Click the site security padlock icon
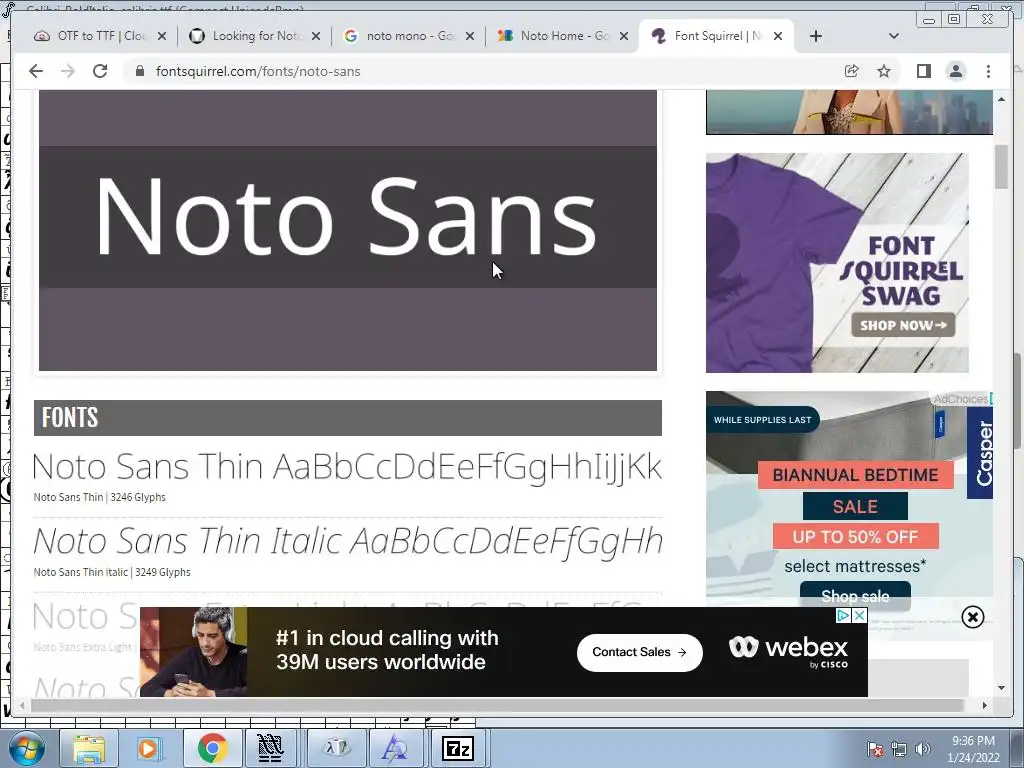 140,71
